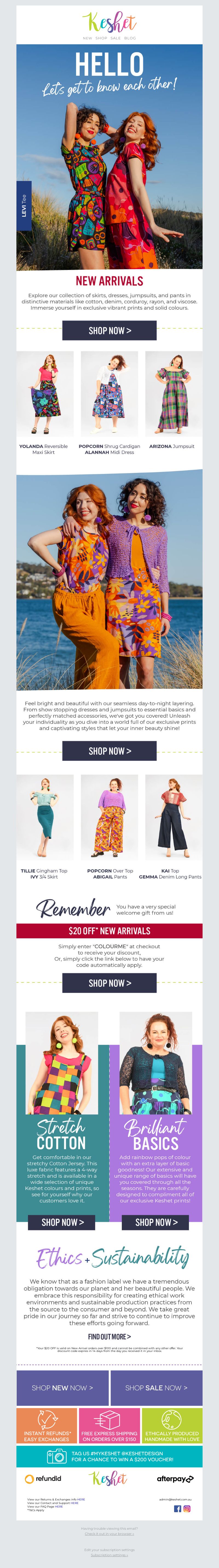Viewport: 219px width, 1568px height.
Task: Click the camera icon in the teal banner
Action: (56, 1457)
